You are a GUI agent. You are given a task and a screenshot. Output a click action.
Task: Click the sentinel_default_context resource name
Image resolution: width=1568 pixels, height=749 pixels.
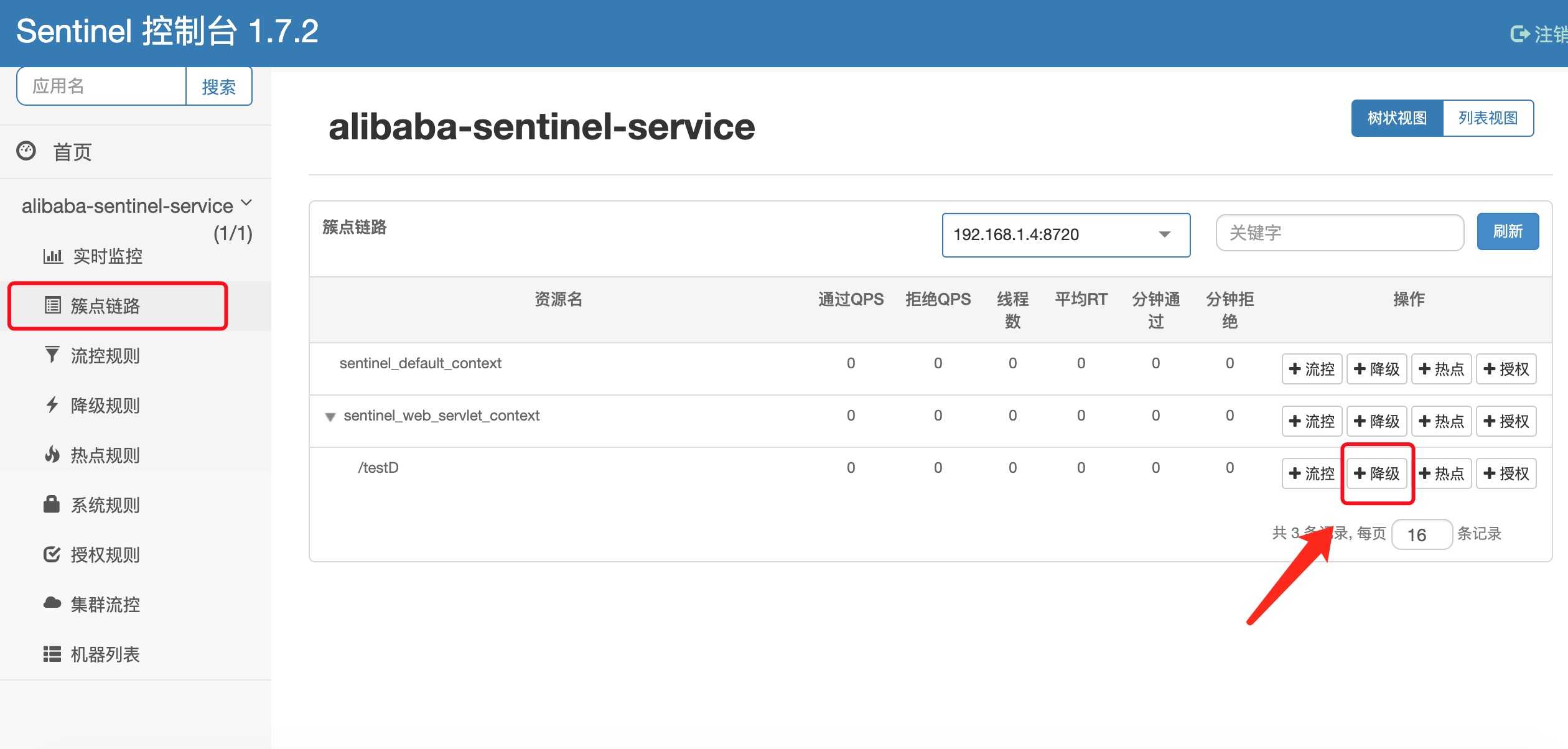(420, 363)
